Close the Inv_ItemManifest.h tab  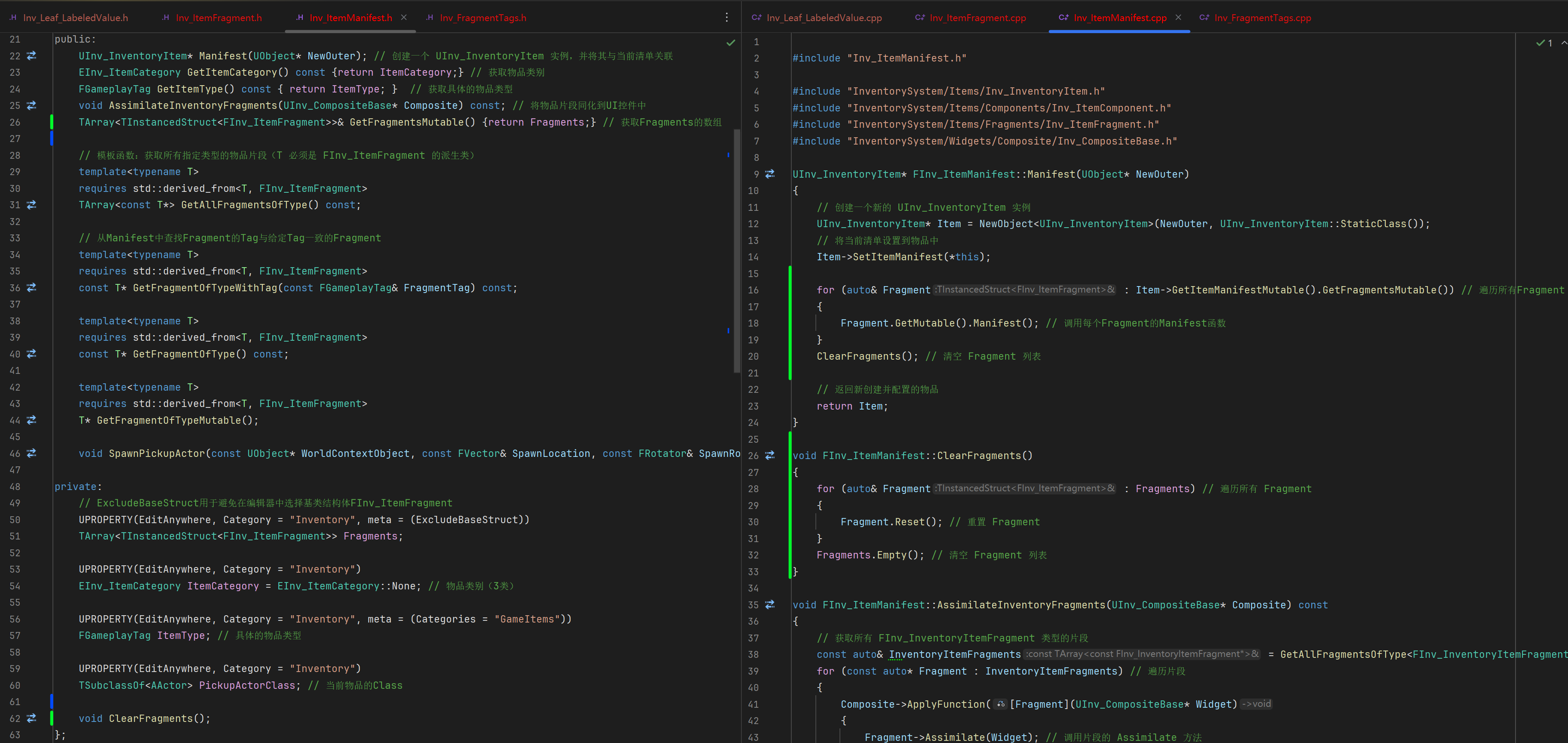403,18
